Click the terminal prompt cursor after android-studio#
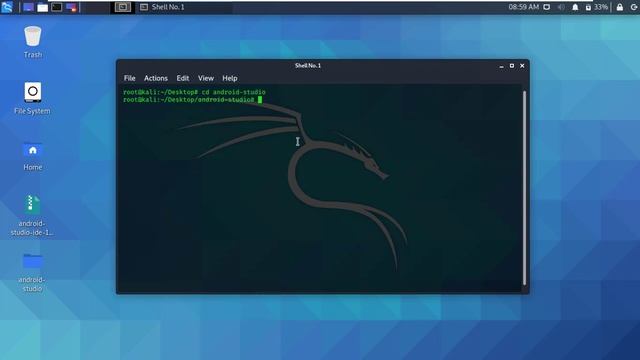 tap(260, 100)
